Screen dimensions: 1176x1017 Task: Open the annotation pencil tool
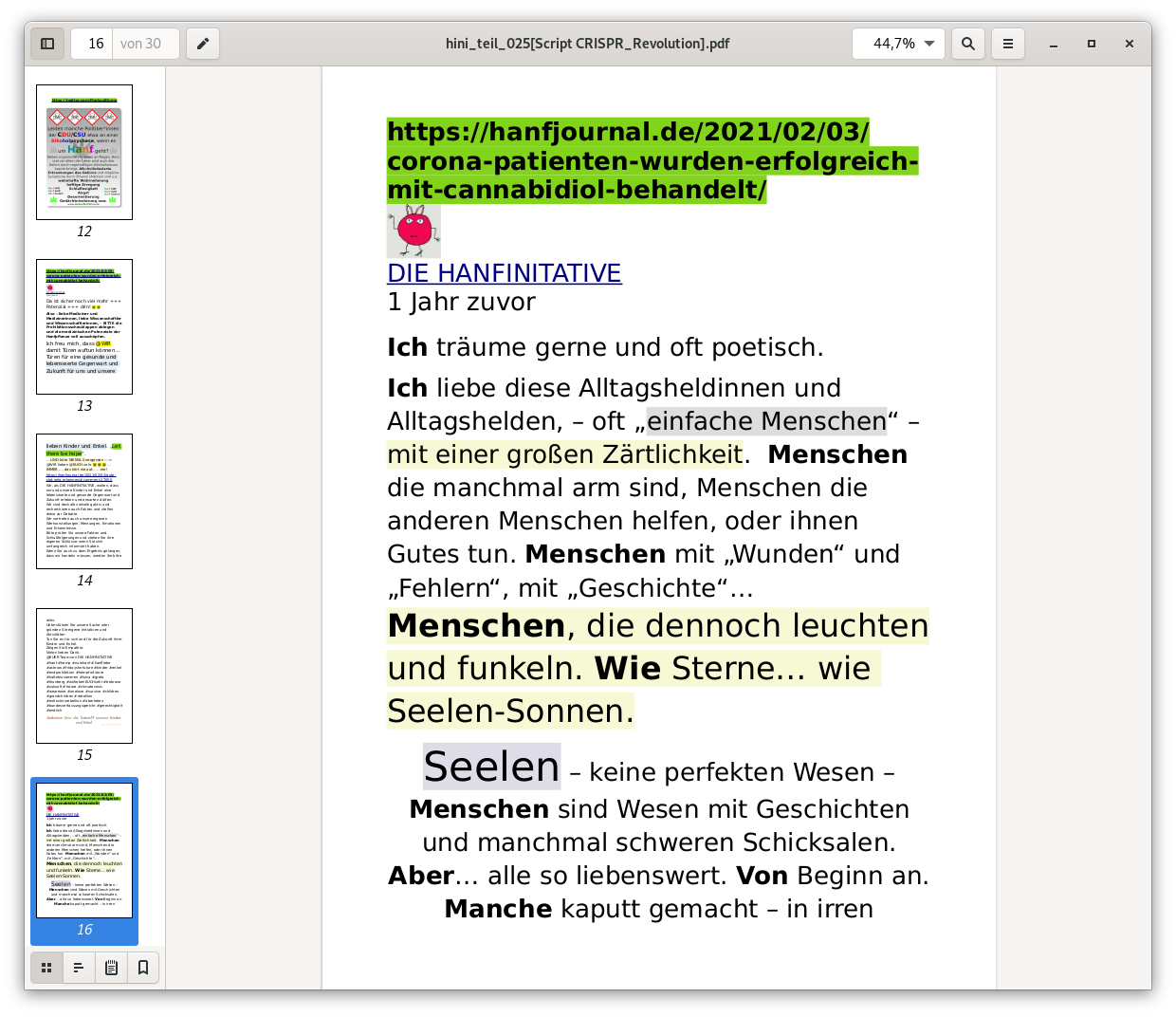pos(203,44)
